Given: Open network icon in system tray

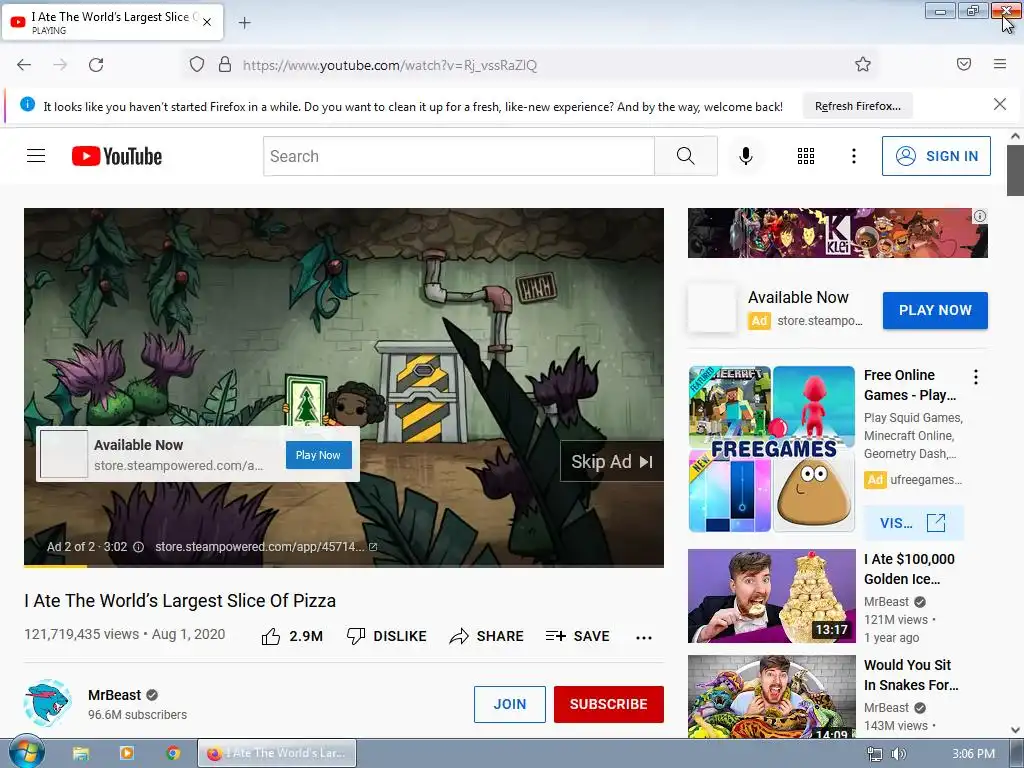Looking at the screenshot, I should click(x=874, y=754).
